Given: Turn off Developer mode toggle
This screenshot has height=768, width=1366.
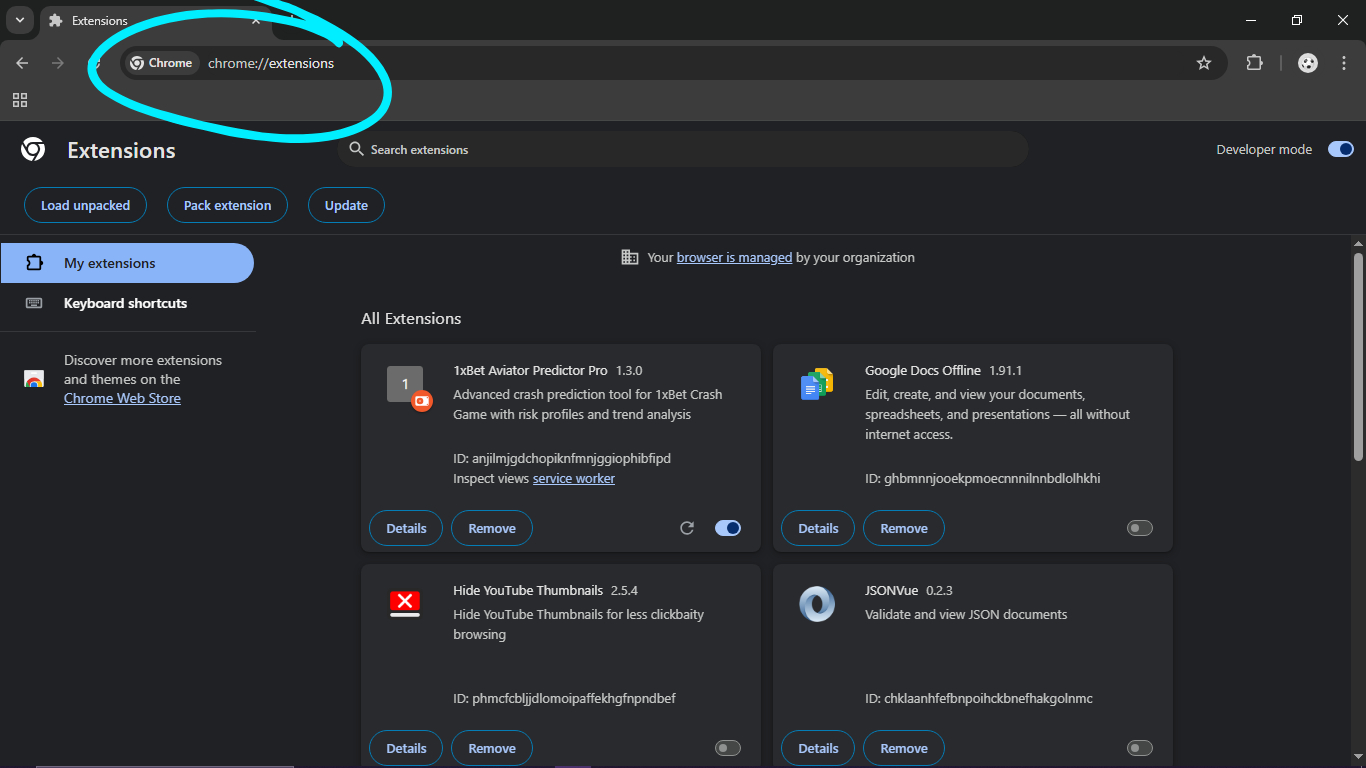Looking at the screenshot, I should tap(1340, 149).
